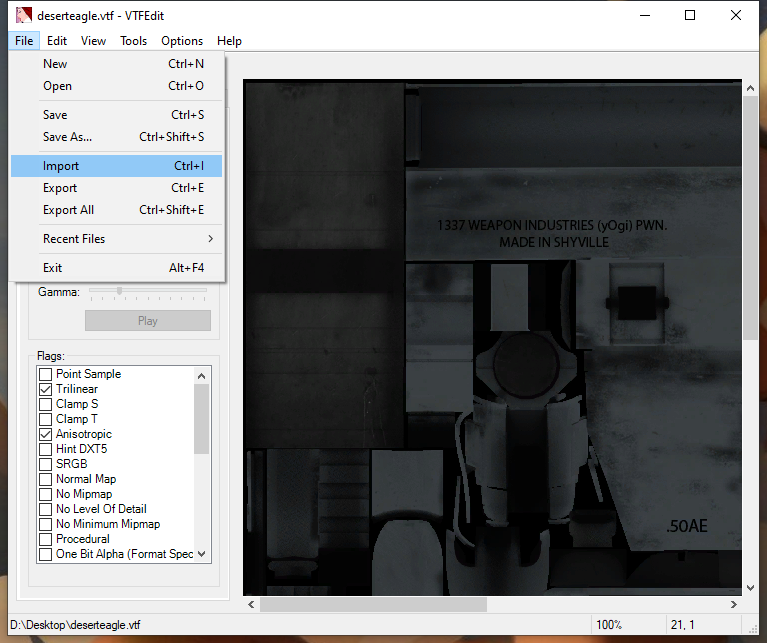Screen dimensions: 767x643
Task: Select Save As... menu entry
Action: point(116,137)
